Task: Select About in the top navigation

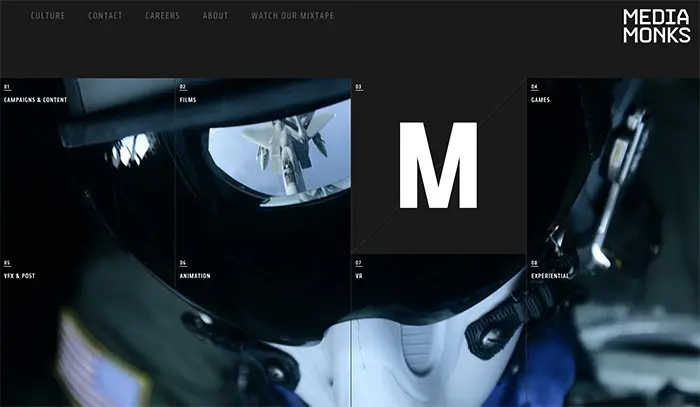Action: 215,16
